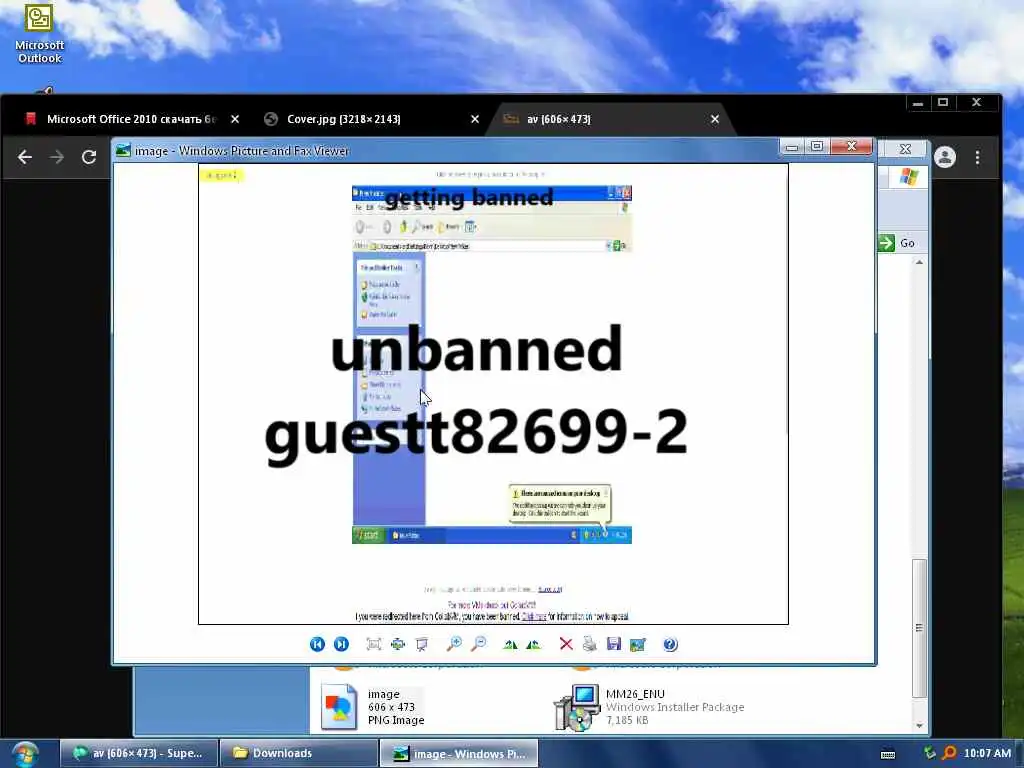The width and height of the screenshot is (1024, 768).
Task: Click the Windows flag logo in Explorer
Action: [x=908, y=176]
